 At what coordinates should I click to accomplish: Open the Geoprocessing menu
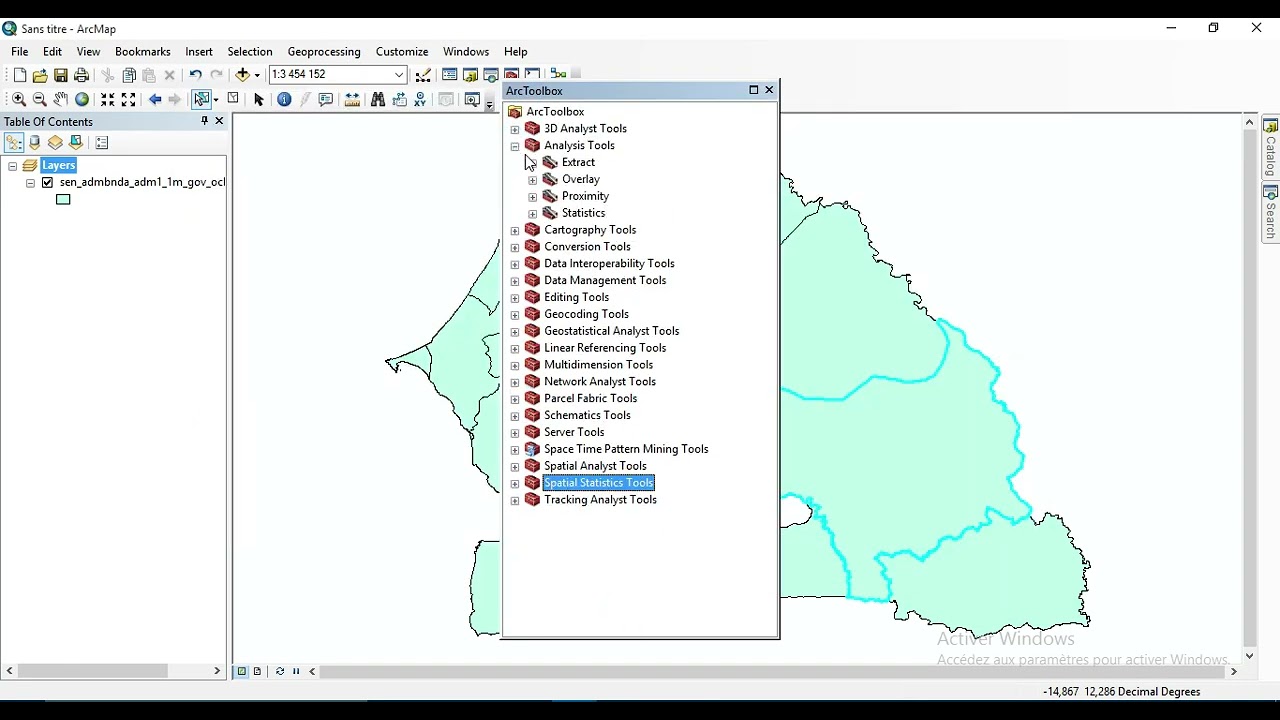pos(324,51)
